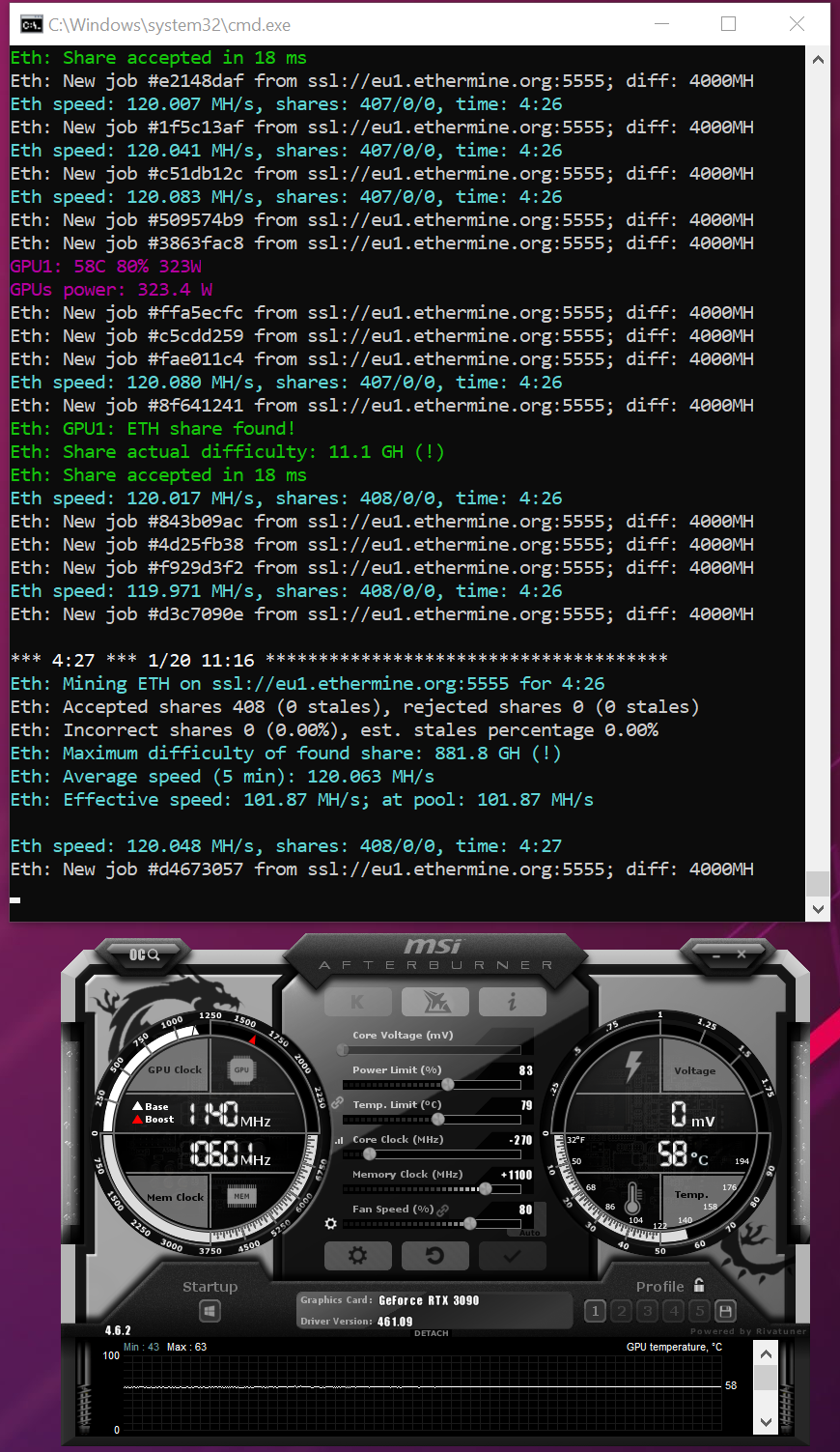Minimize the Afterburner window
840x1452 pixels.
(715, 954)
